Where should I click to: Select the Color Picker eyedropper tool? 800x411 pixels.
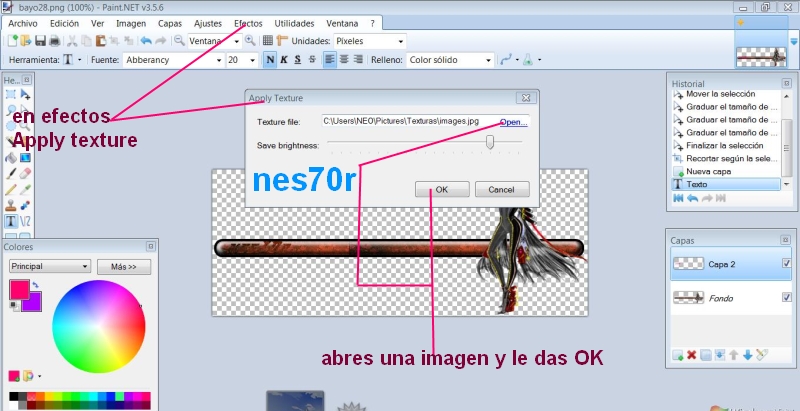[x=25, y=190]
